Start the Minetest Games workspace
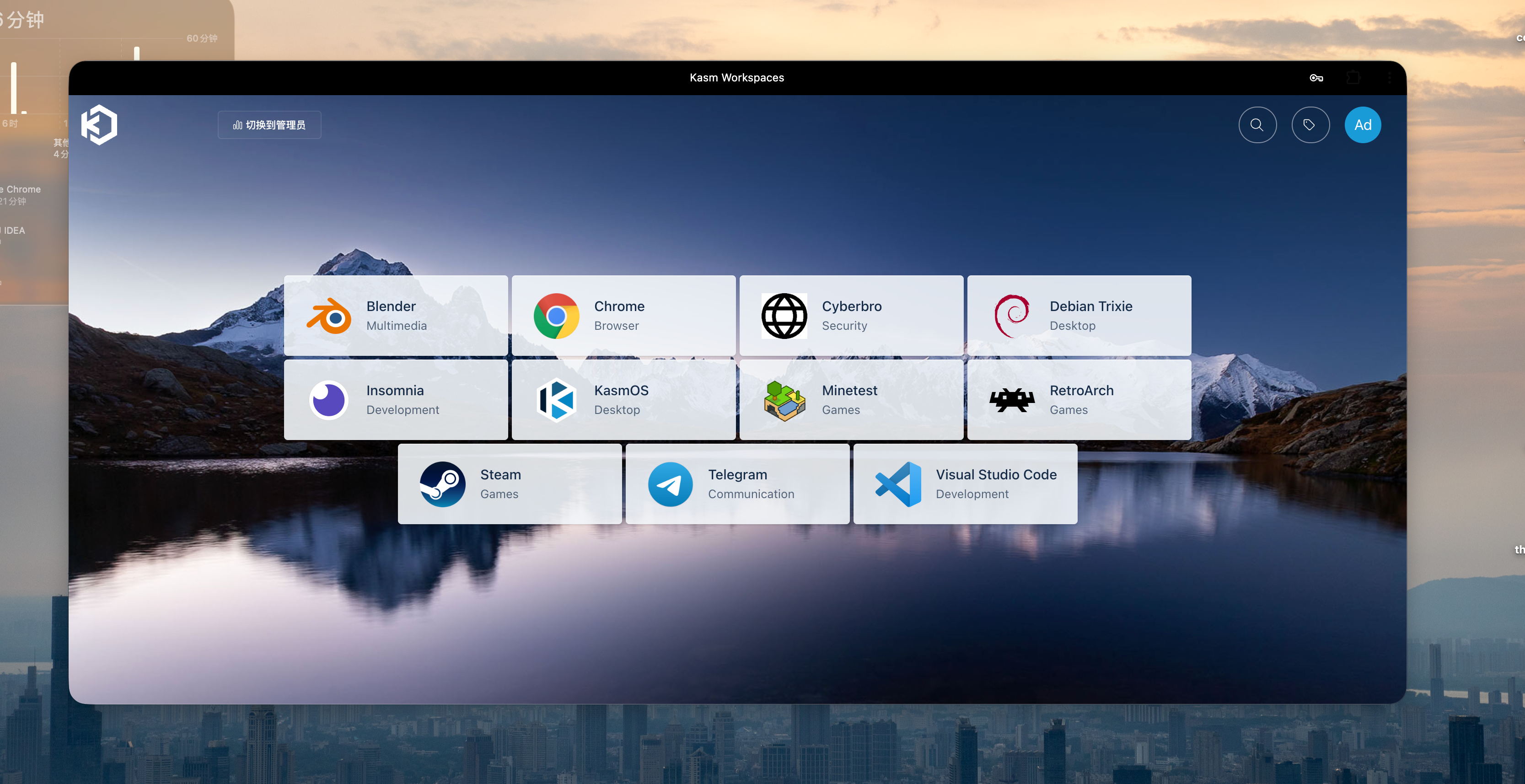The height and width of the screenshot is (784, 1525). click(851, 400)
